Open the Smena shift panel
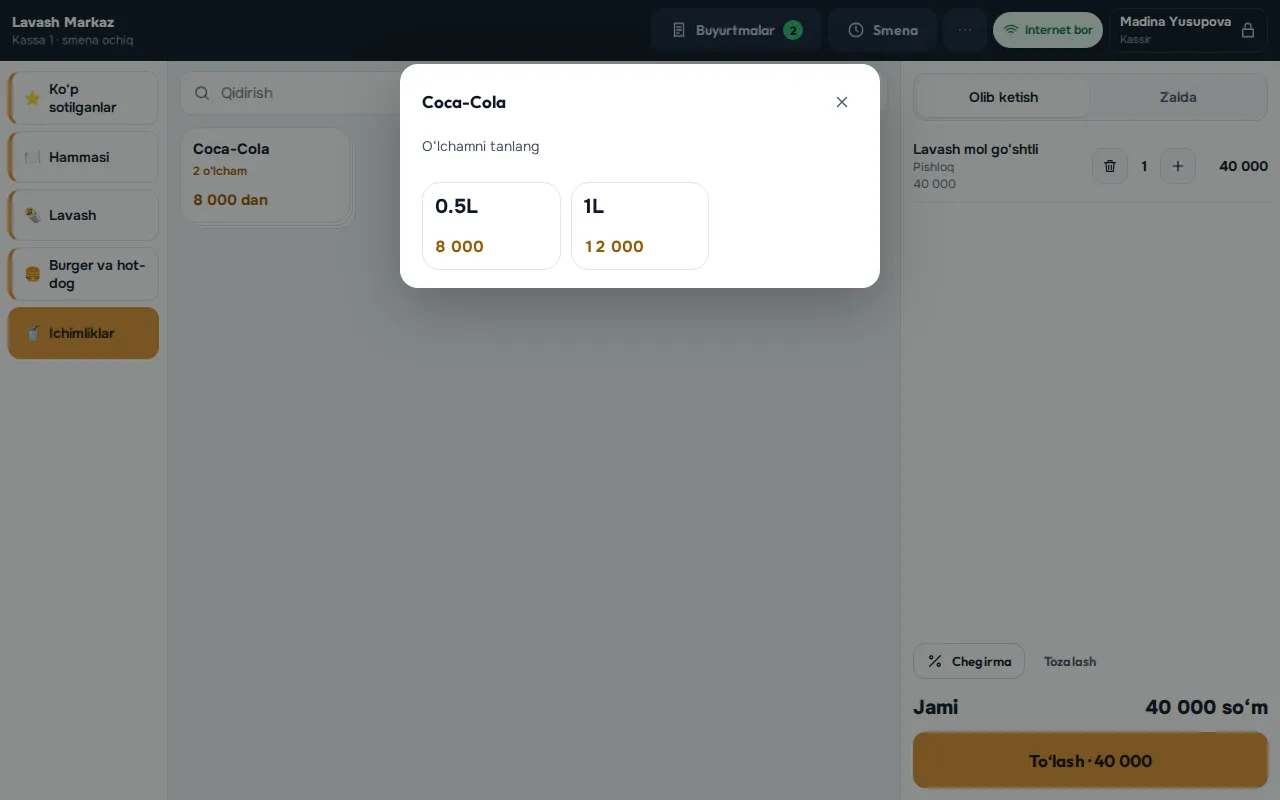The image size is (1280, 800). click(882, 30)
